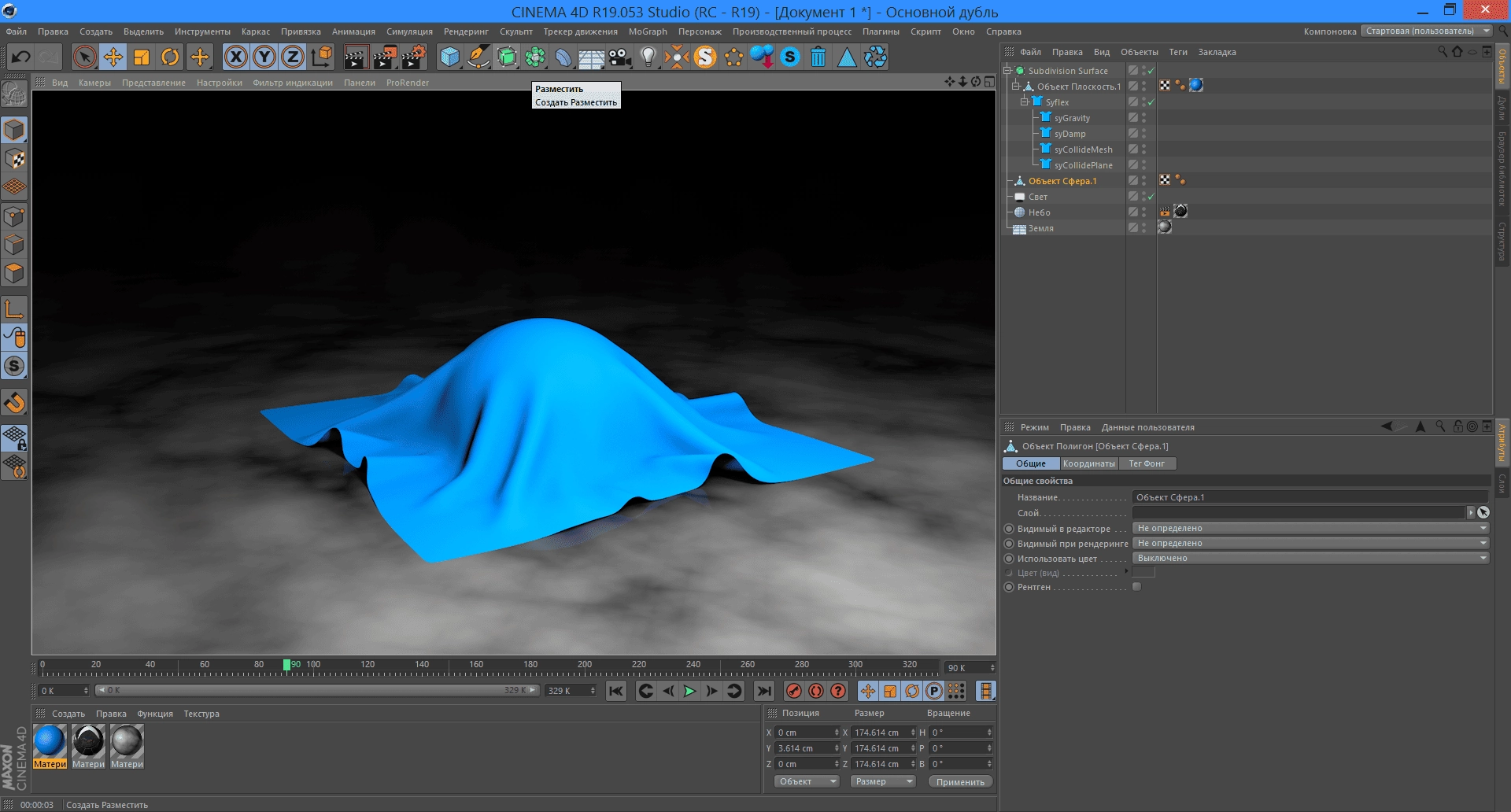The height and width of the screenshot is (812, 1511).
Task: Click the blue trash can plugin icon
Action: coord(818,57)
